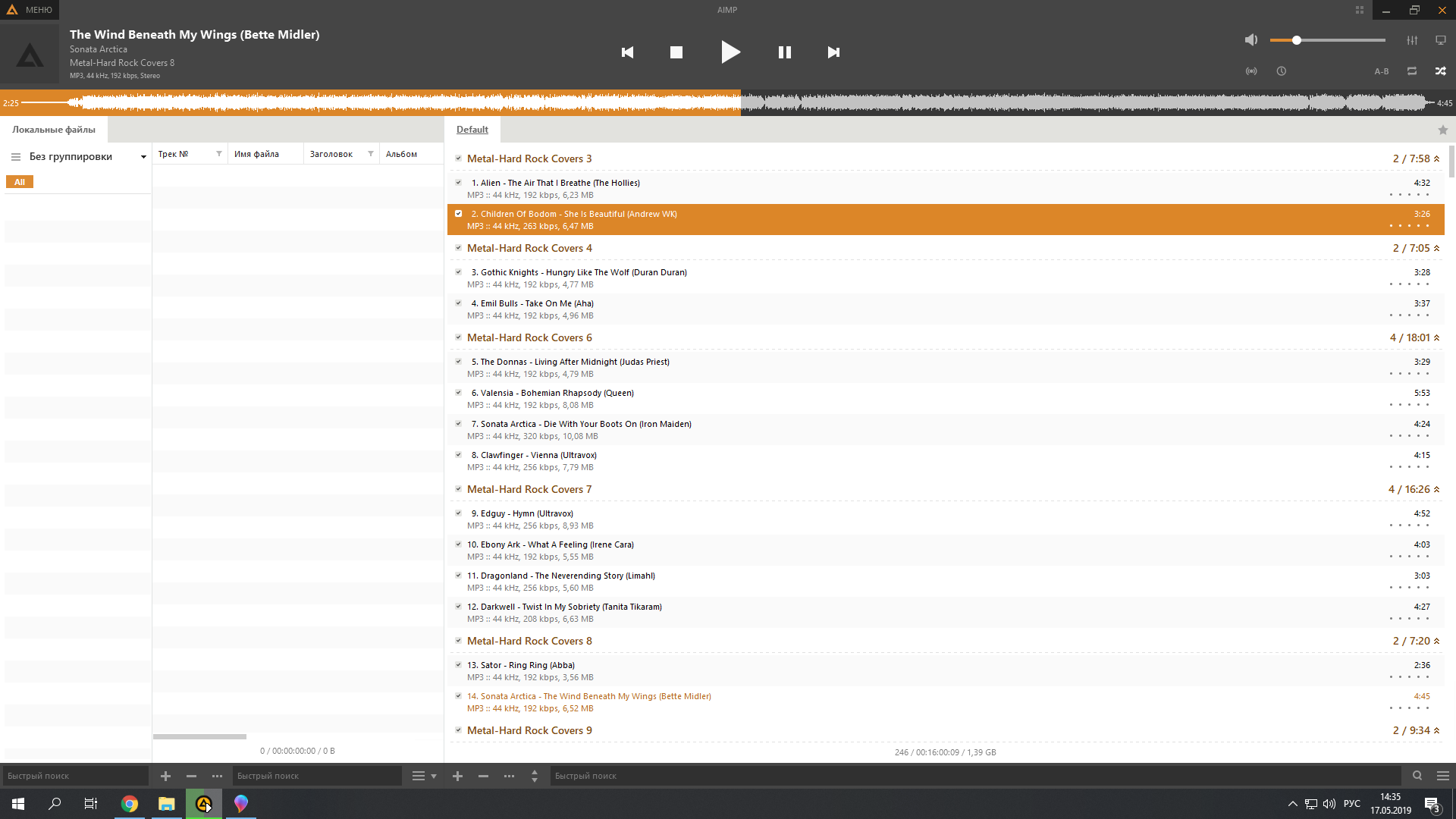Image resolution: width=1456 pixels, height=819 pixels.
Task: Select Sonata Arctica - Die With Your Boots On
Action: click(946, 430)
